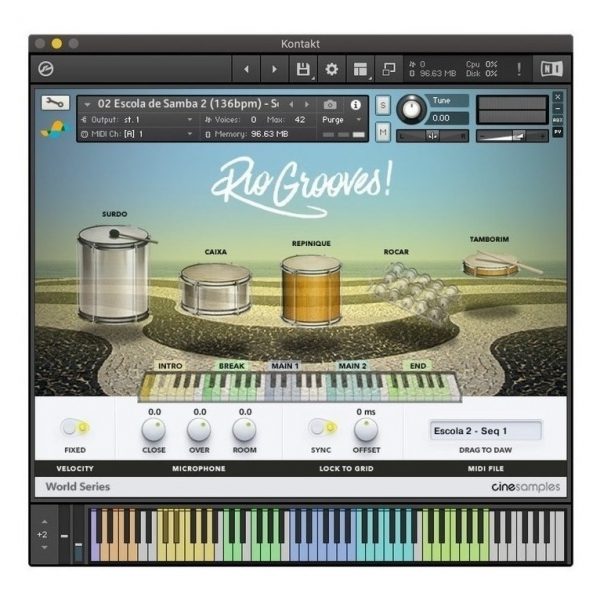
Task: Click the Disk 0% readout
Action: [x=481, y=73]
